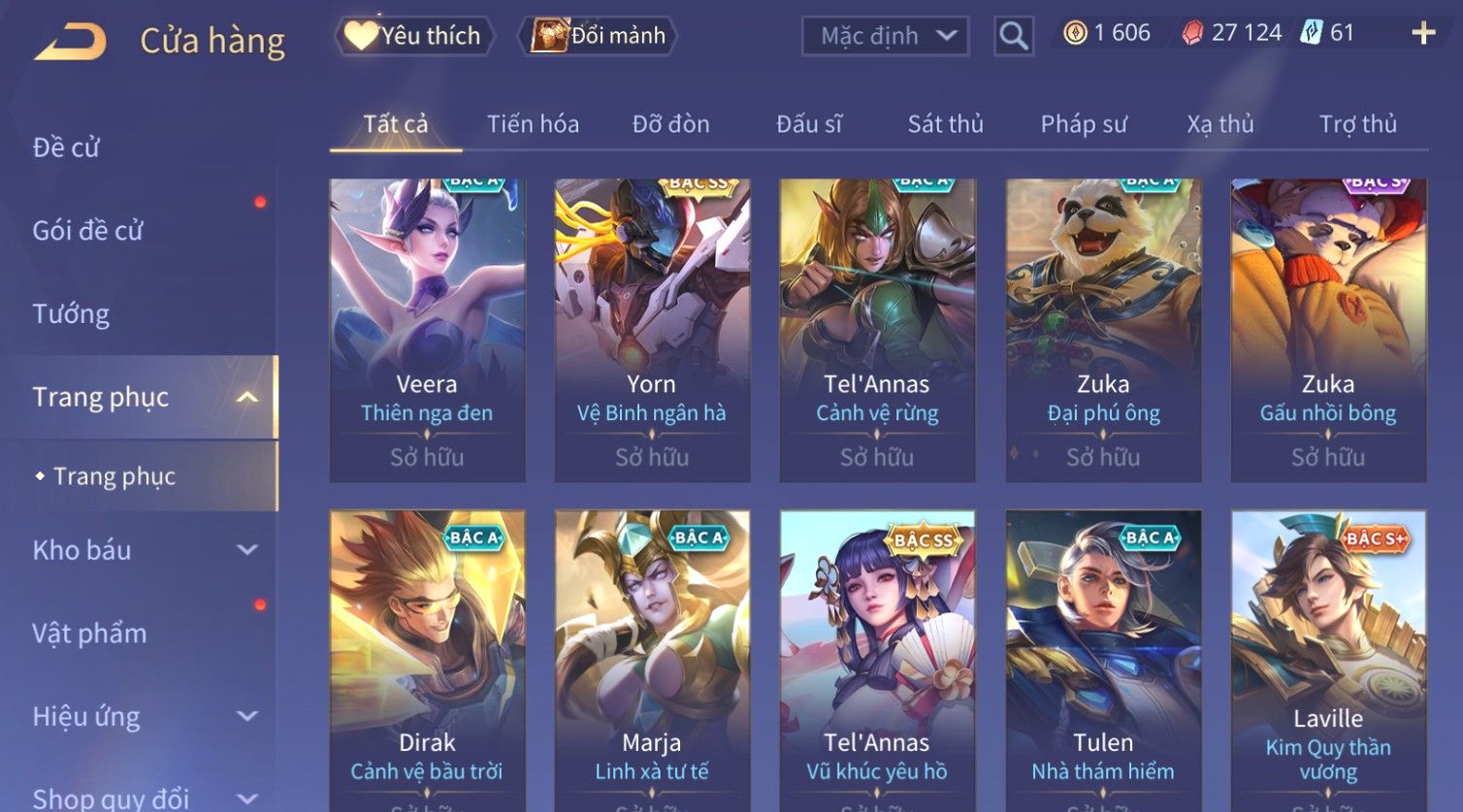
Task: Collapse the Trang phục sidebar section
Action: tap(247, 397)
